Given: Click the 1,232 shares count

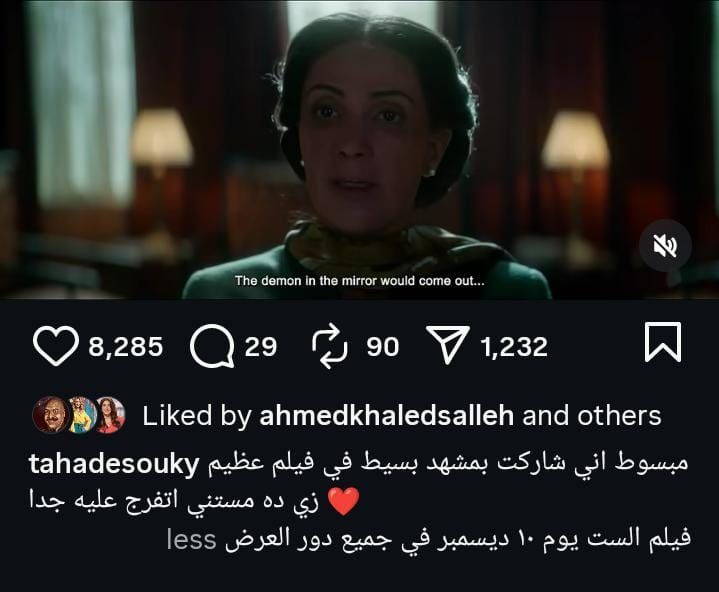Looking at the screenshot, I should pyautogui.click(x=514, y=346).
